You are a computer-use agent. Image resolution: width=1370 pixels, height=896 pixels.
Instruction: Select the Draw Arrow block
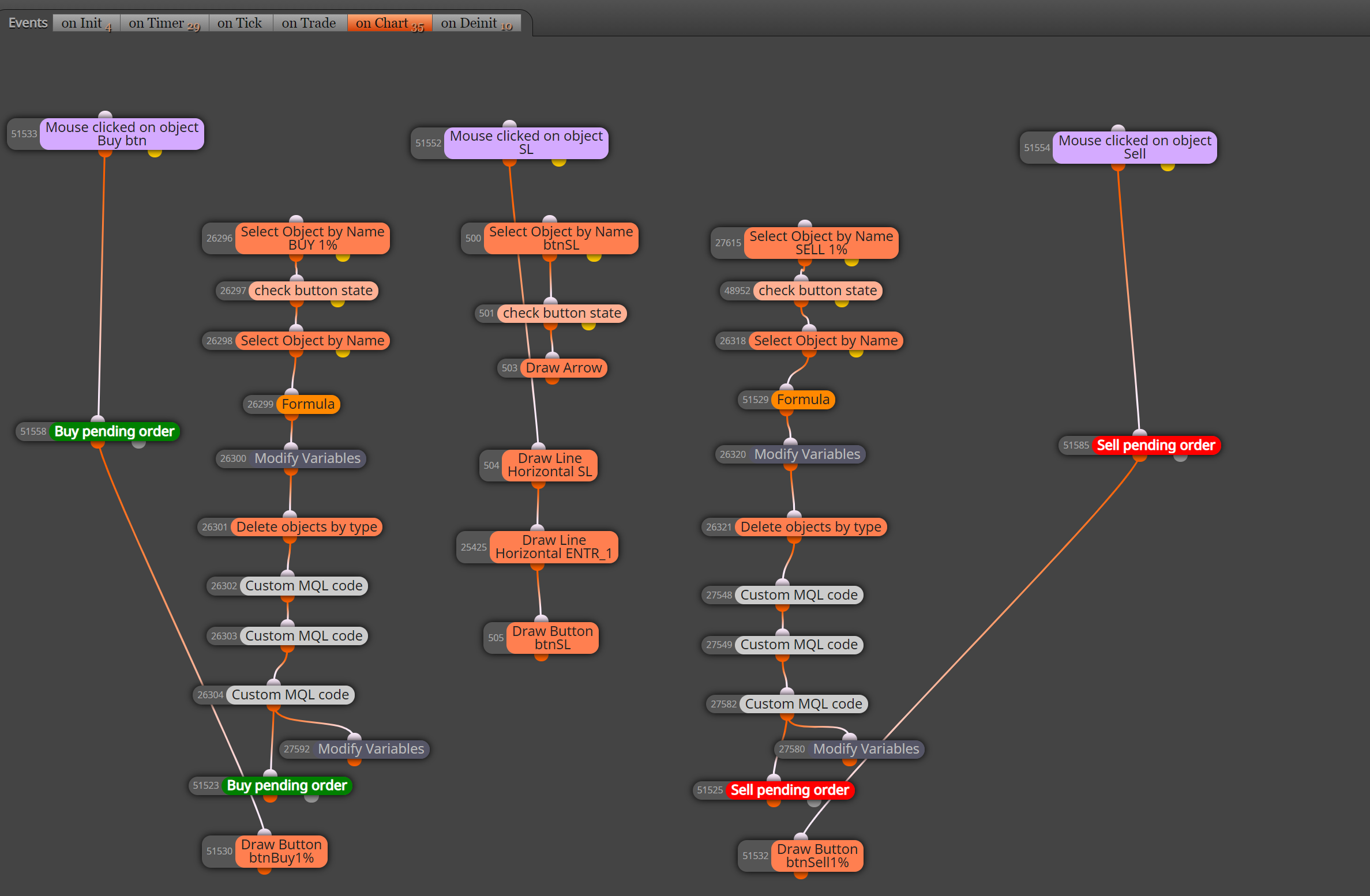[564, 368]
